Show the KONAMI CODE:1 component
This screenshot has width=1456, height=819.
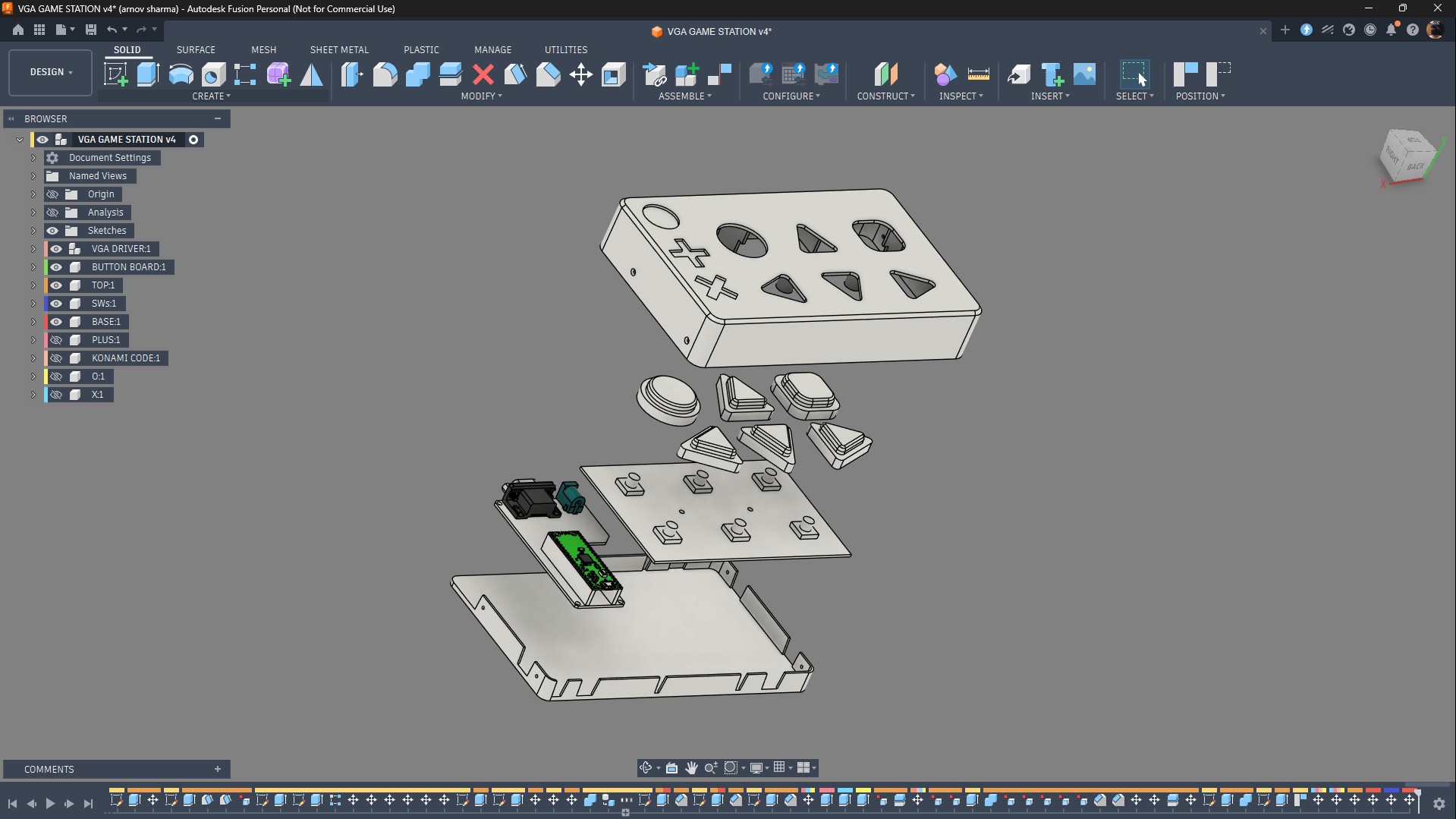click(56, 358)
